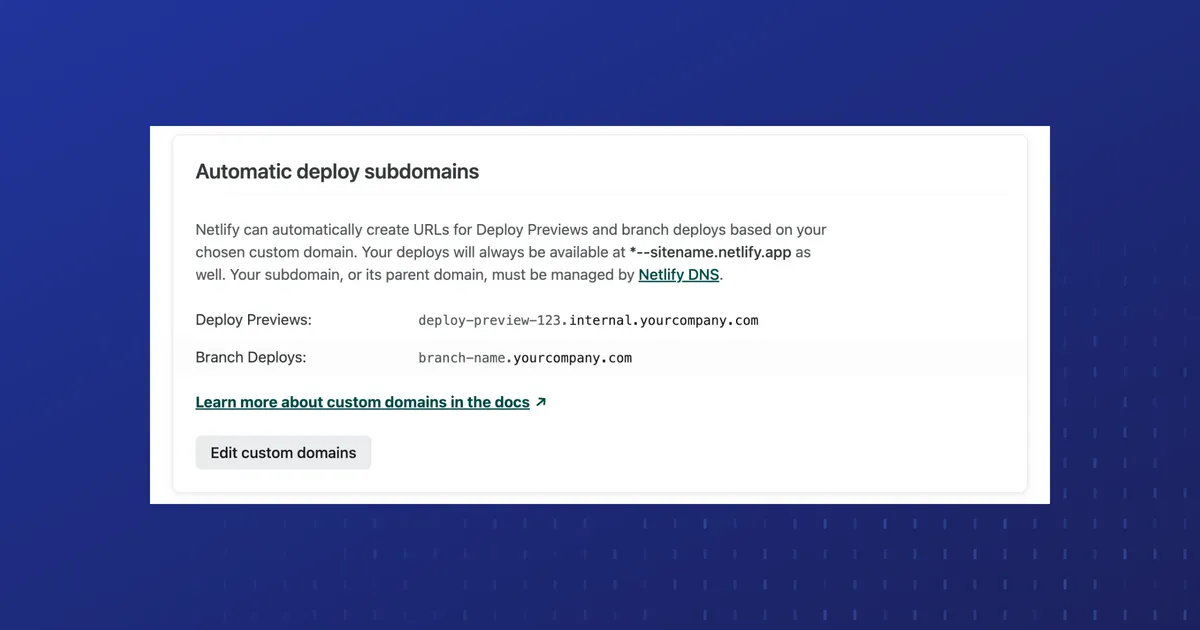Click the bold *--sitename.netlify.app text

coord(711,252)
